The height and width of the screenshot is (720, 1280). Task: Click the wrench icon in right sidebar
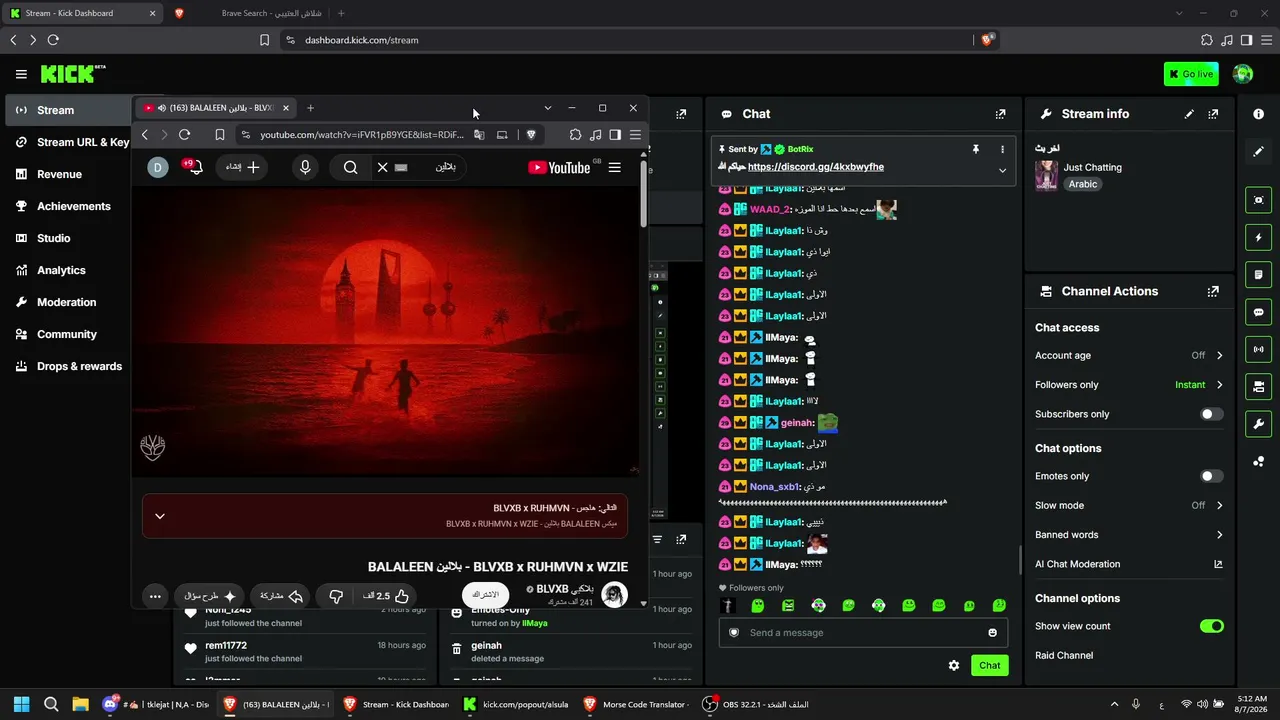1258,424
